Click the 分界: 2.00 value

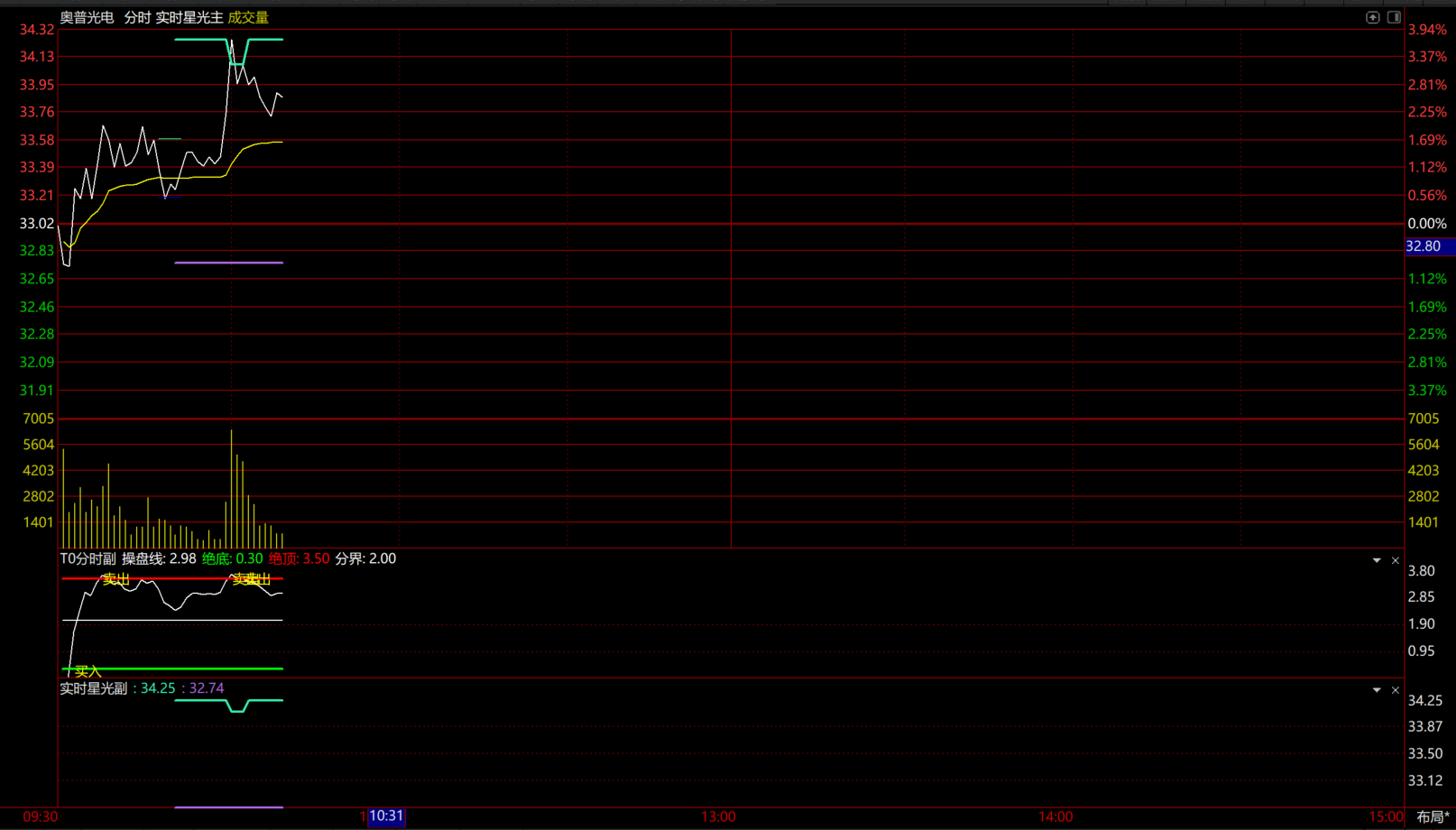click(x=365, y=558)
